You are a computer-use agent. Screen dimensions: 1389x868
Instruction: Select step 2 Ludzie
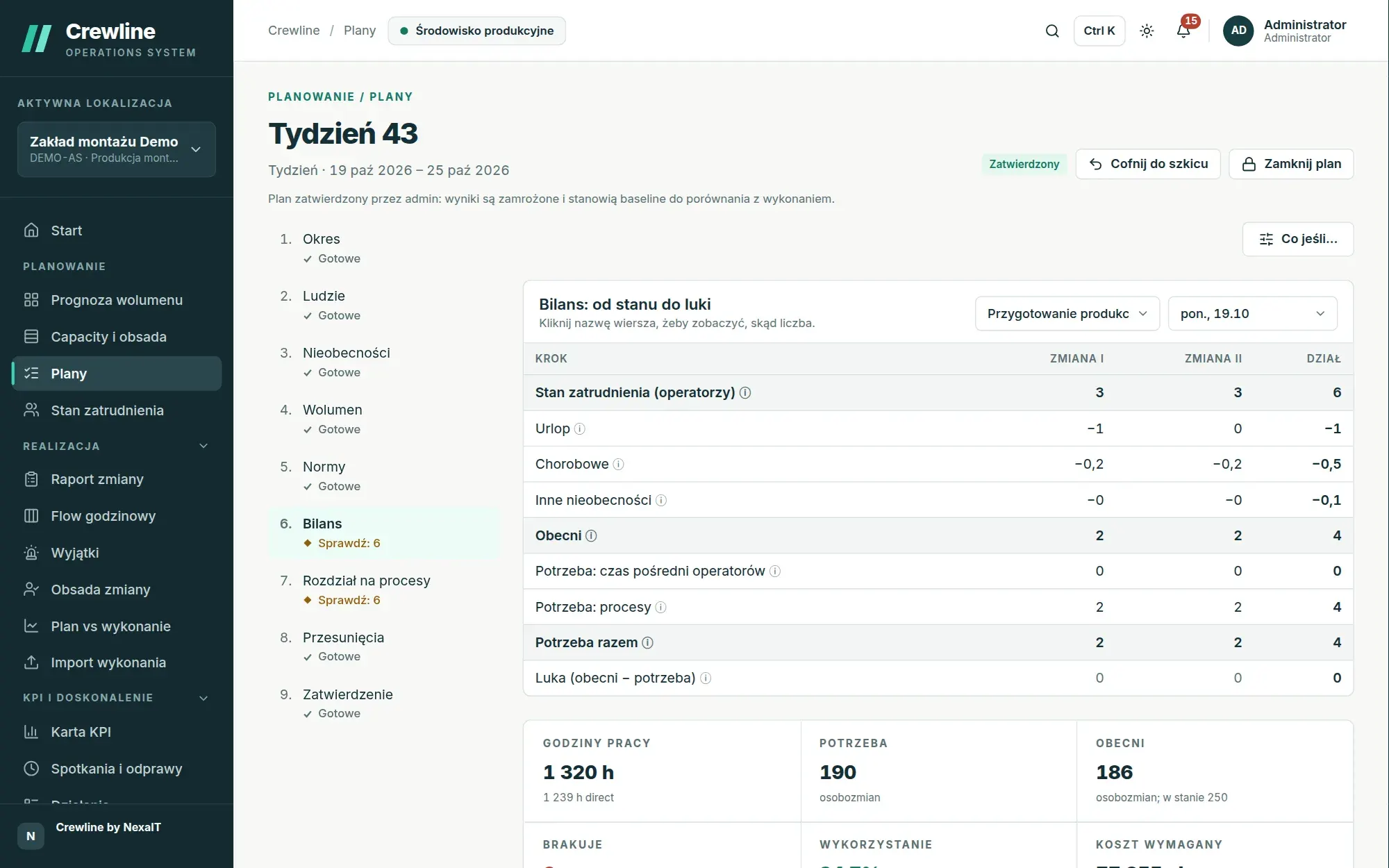(x=384, y=305)
